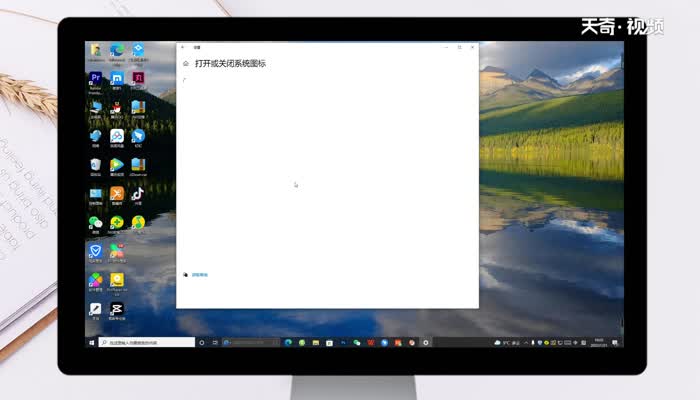The image size is (700, 400).
Task: Open the user folder desktop icon
Action: pos(96,52)
